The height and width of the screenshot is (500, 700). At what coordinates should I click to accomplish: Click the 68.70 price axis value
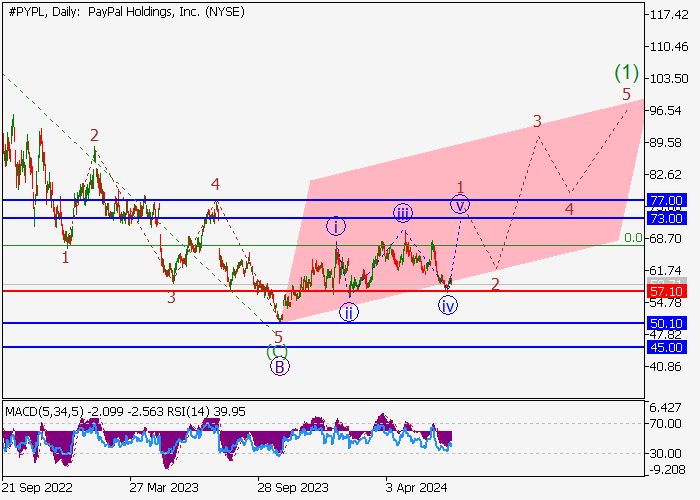666,238
